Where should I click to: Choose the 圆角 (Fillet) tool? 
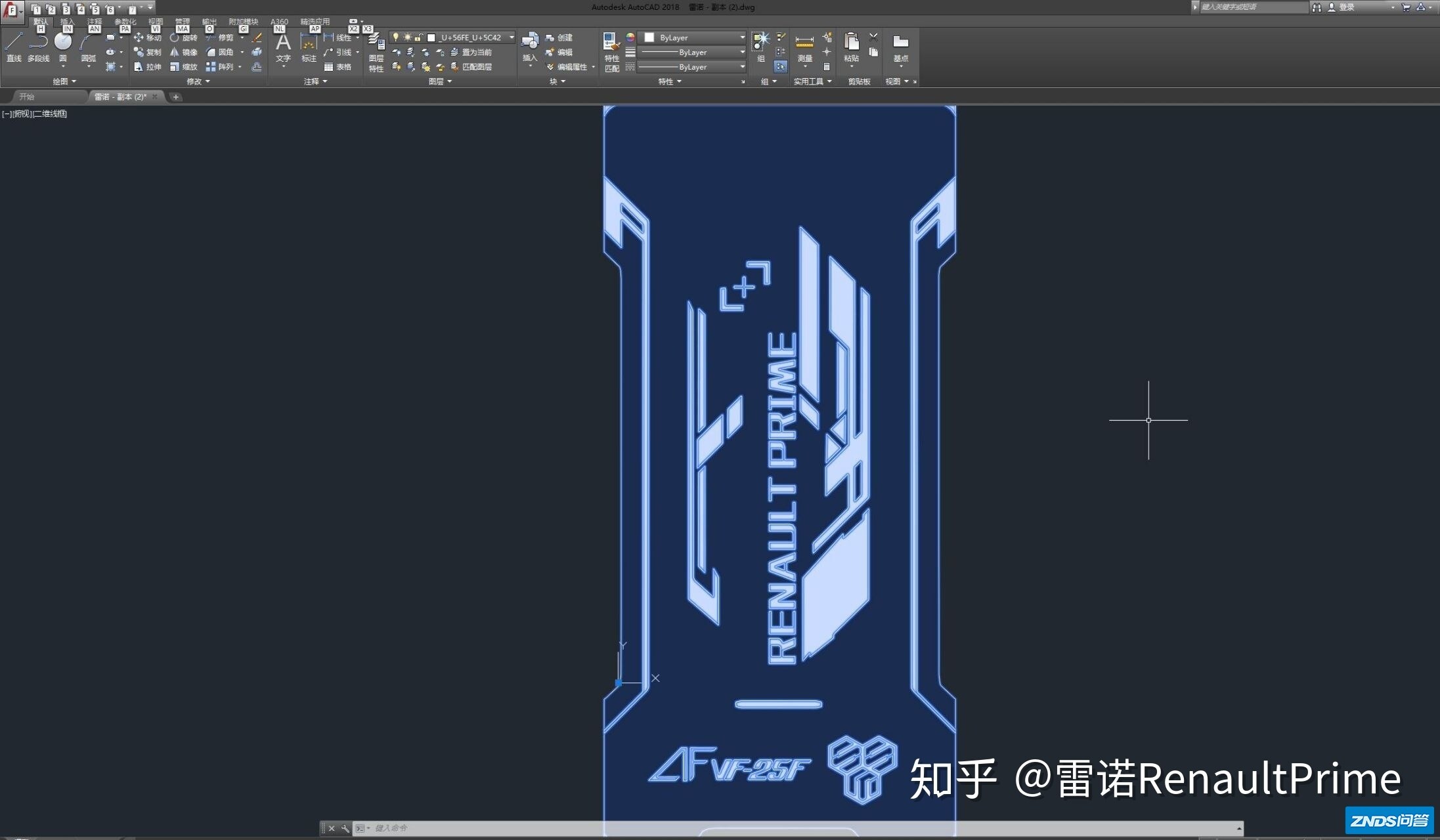[220, 52]
